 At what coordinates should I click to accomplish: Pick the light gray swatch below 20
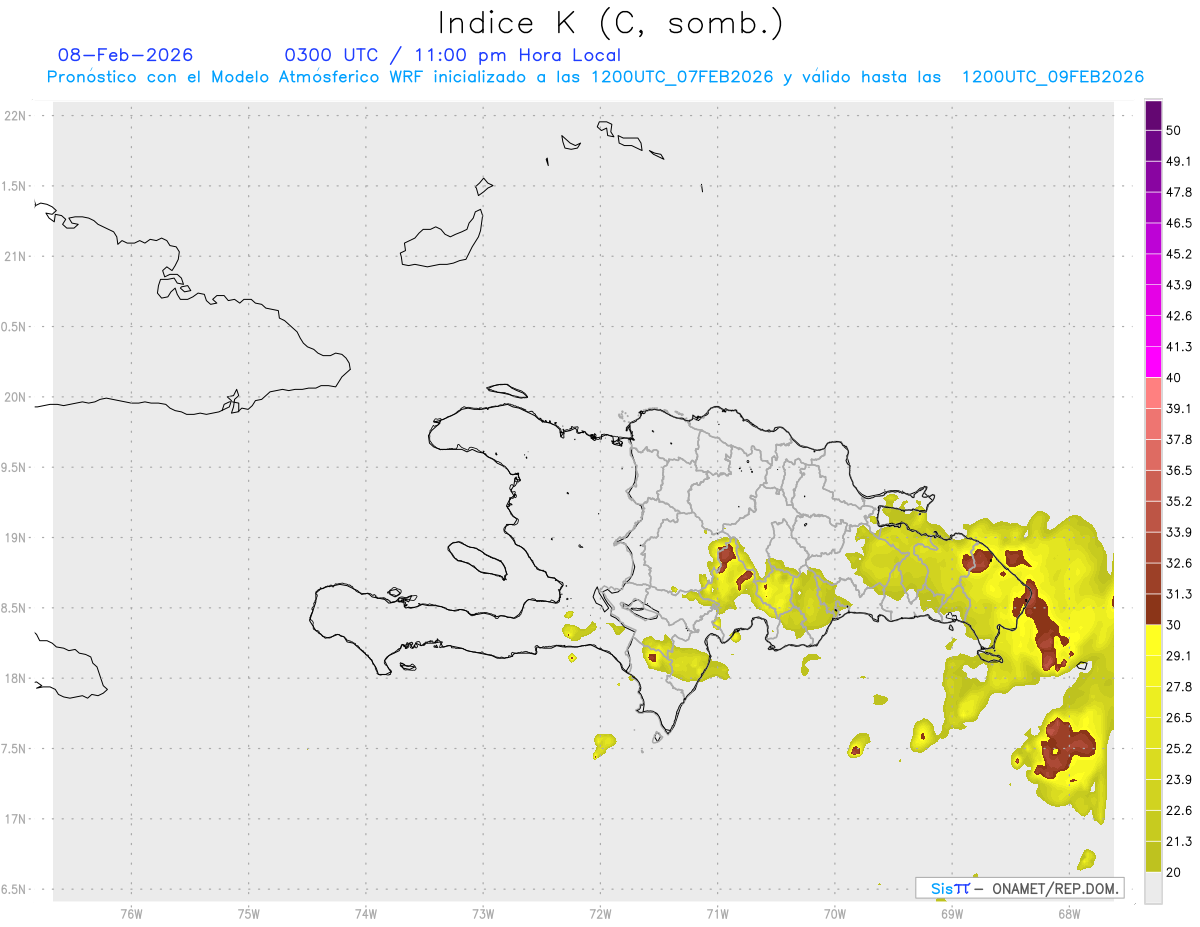1153,888
